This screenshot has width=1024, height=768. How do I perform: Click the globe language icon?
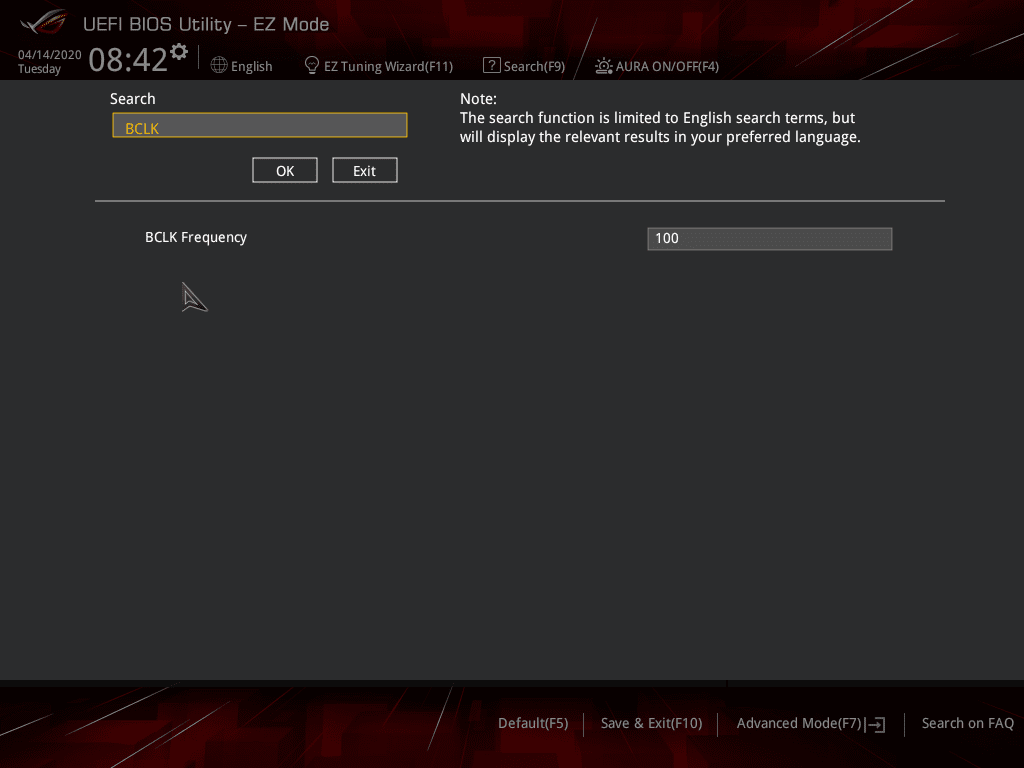[219, 65]
